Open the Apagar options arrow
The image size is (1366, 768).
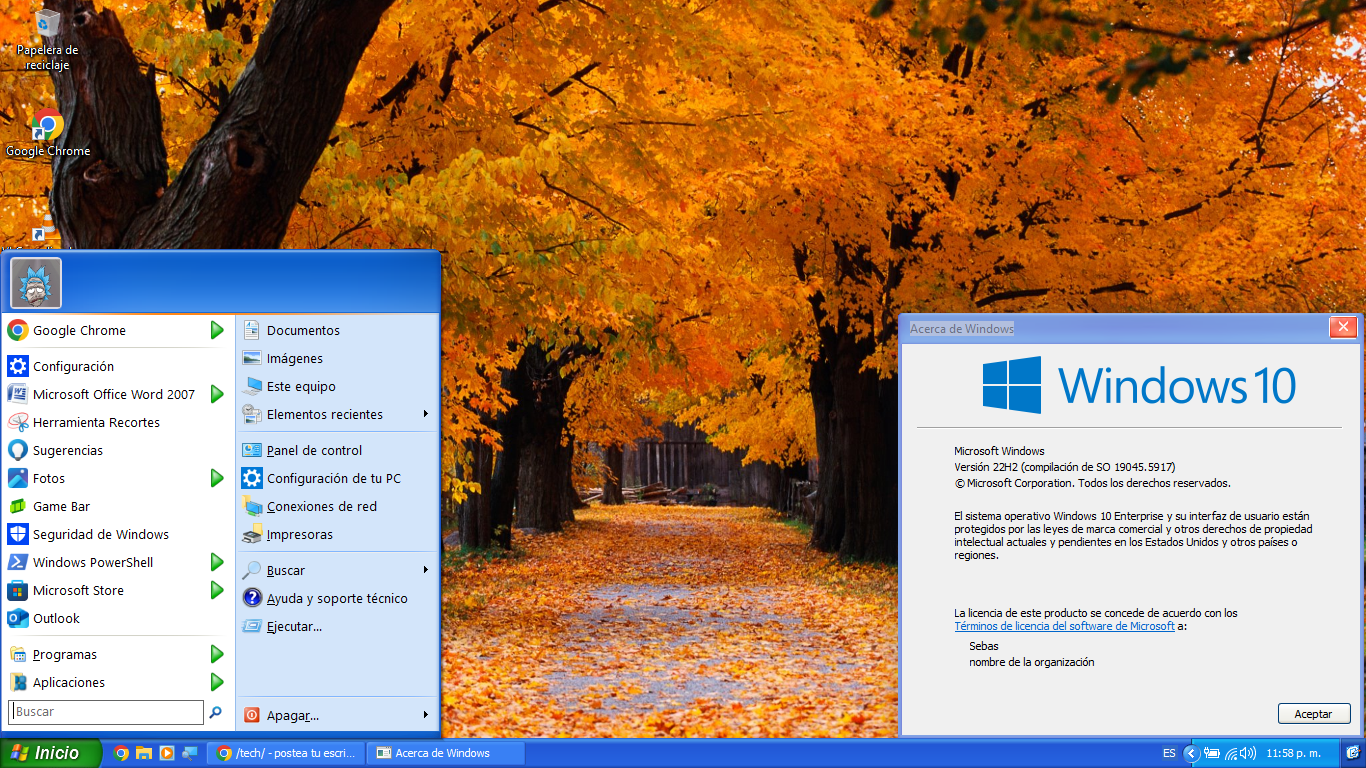pyautogui.click(x=426, y=715)
